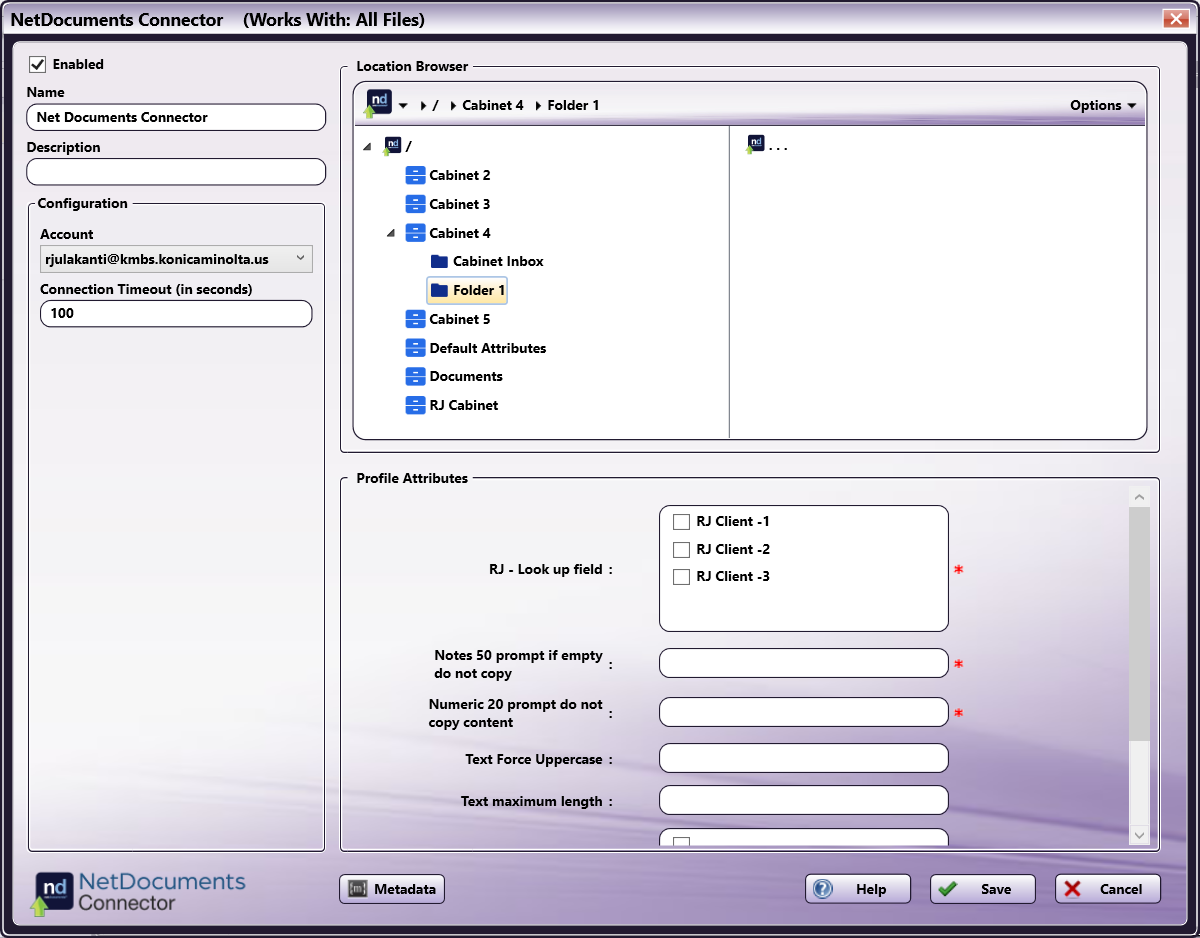Click the Profile Attributes scroll up arrow
Image resolution: width=1200 pixels, height=938 pixels.
pyautogui.click(x=1139, y=496)
